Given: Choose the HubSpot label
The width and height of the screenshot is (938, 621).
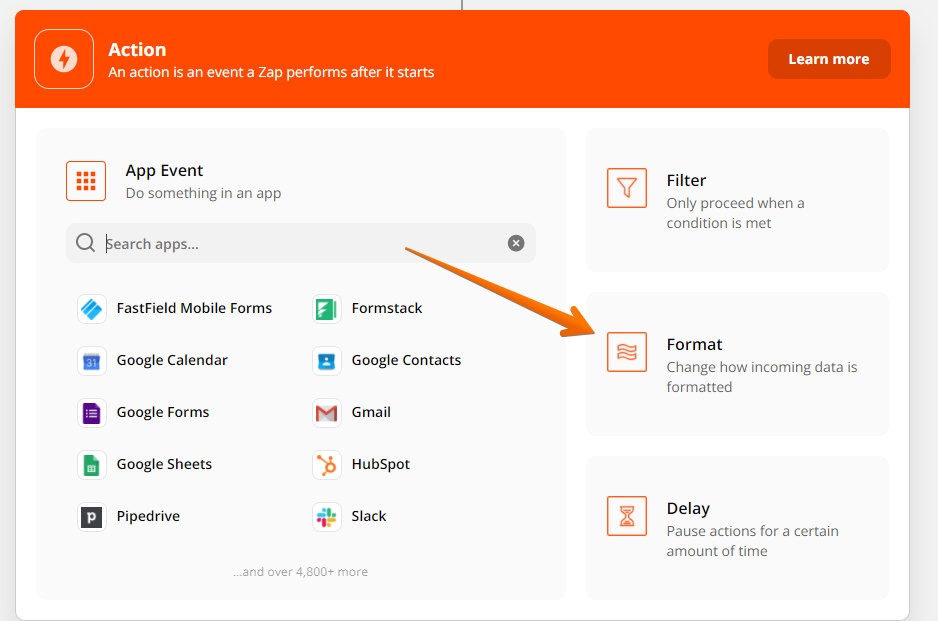Looking at the screenshot, I should pyautogui.click(x=380, y=464).
